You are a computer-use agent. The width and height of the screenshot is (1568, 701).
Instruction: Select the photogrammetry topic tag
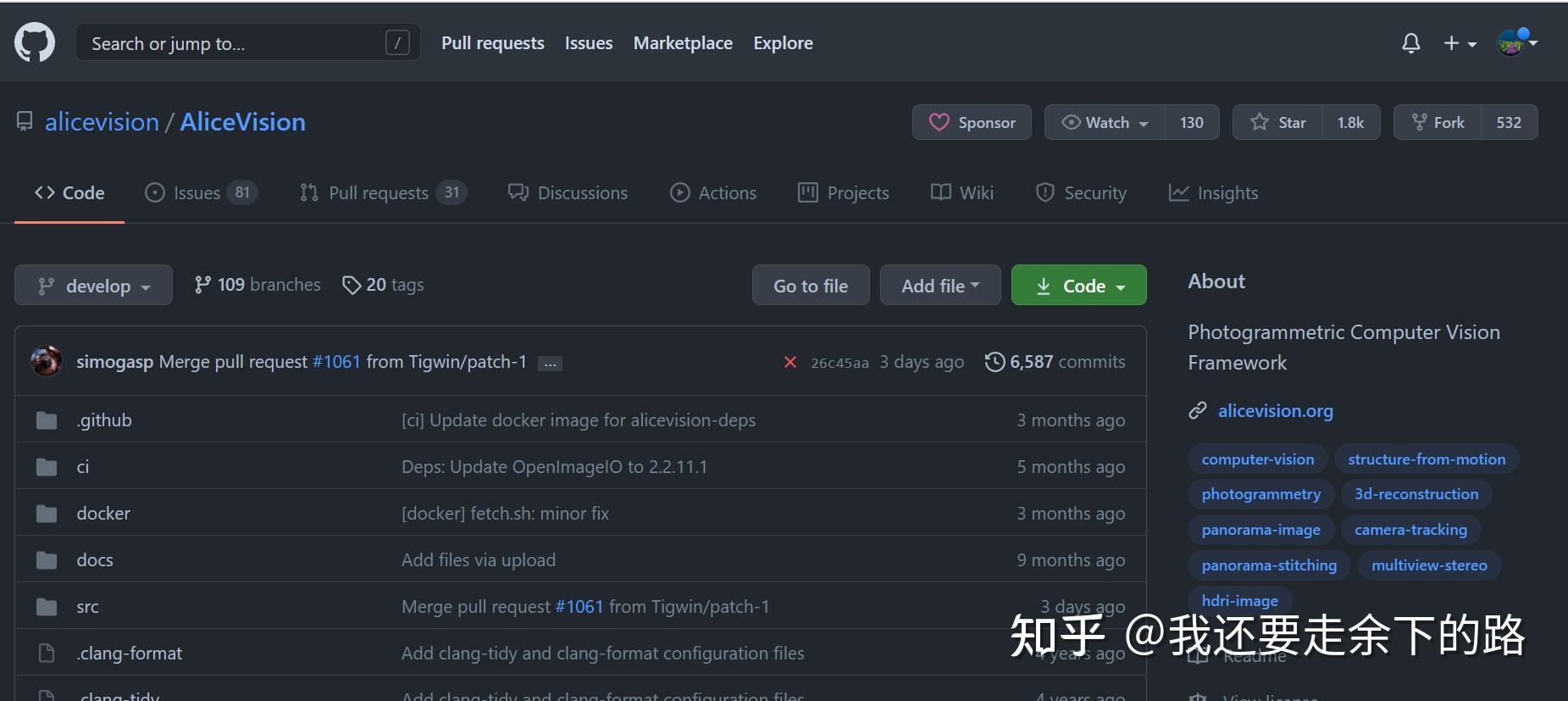pos(1261,493)
